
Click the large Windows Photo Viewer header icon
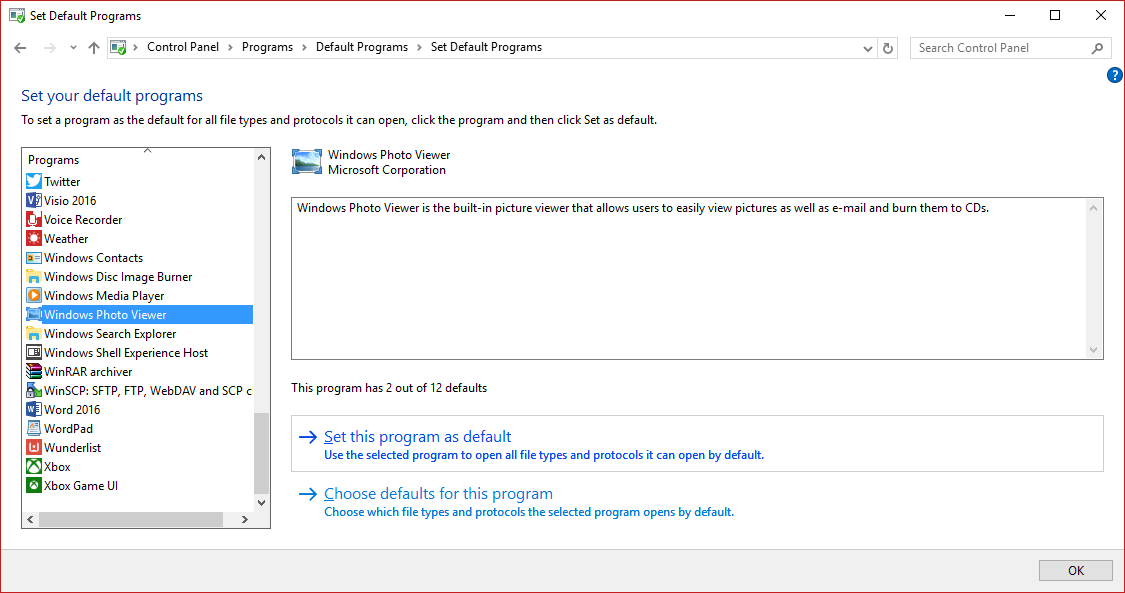307,162
